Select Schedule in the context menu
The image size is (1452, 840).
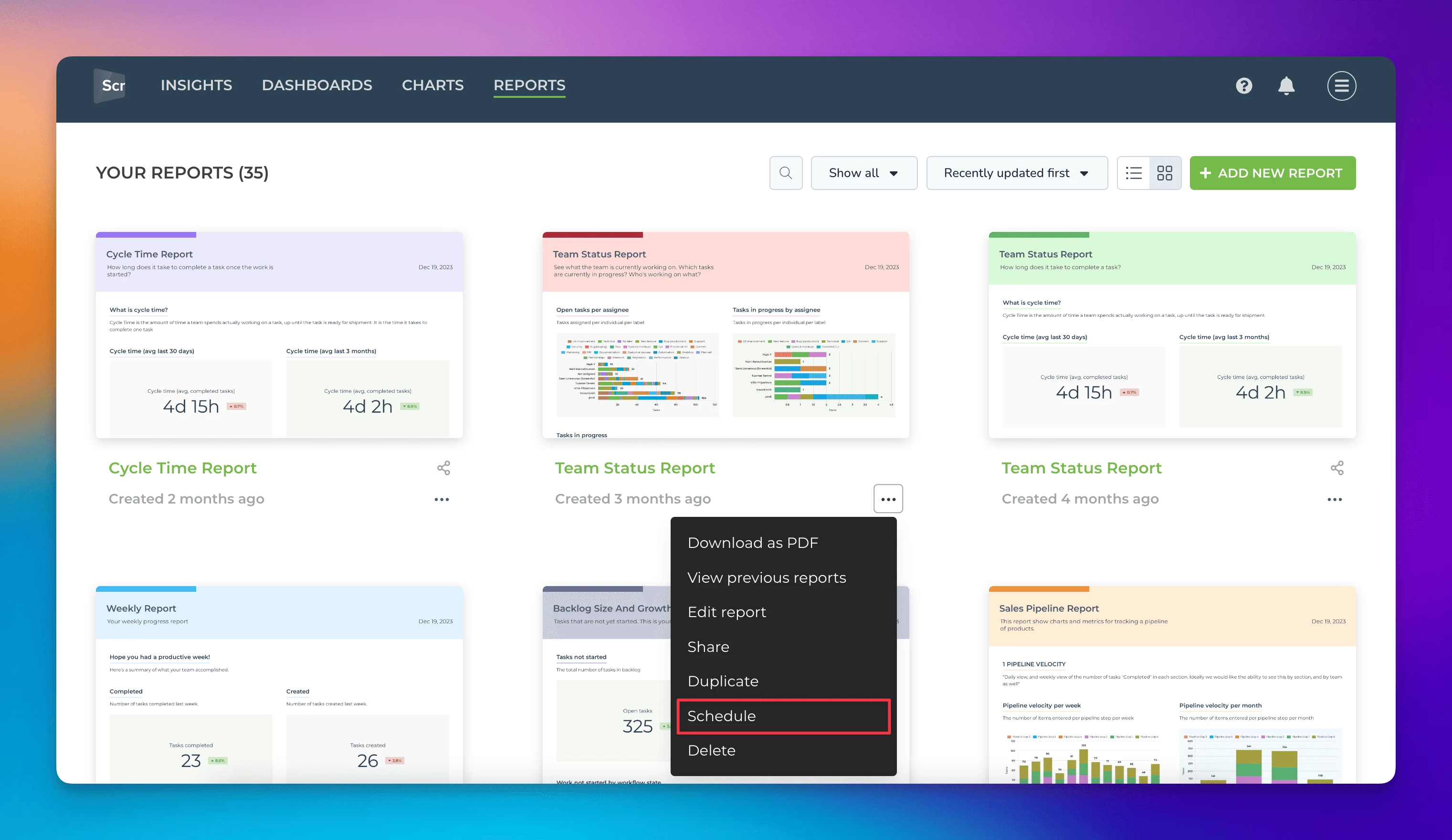pos(783,716)
